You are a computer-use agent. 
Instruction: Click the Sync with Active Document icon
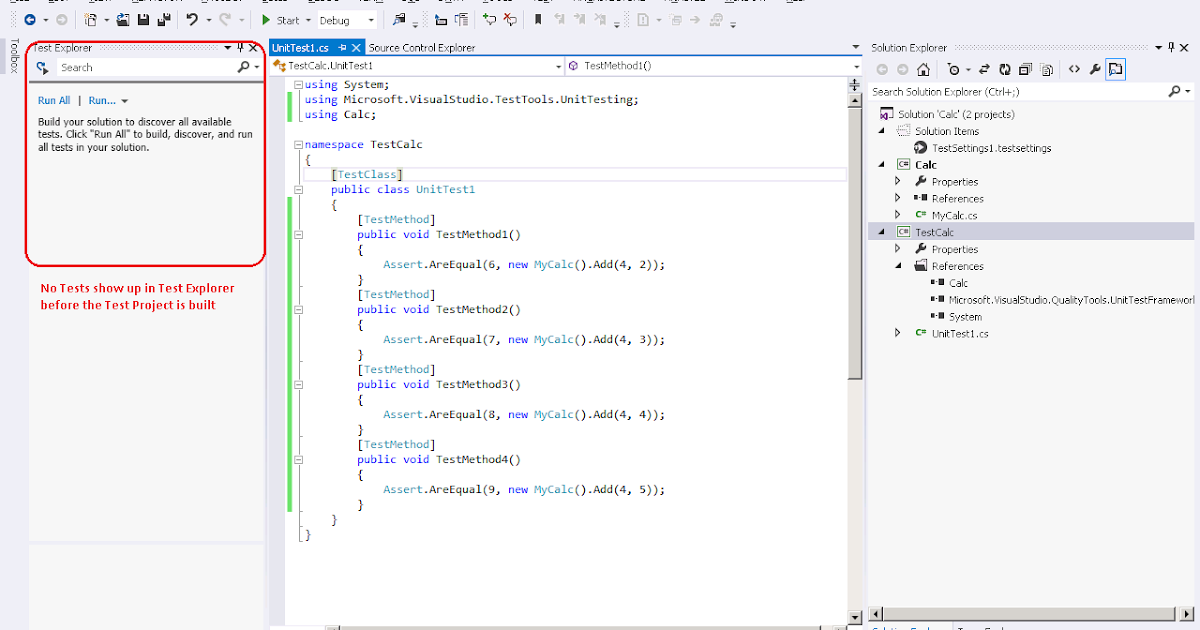[983, 69]
